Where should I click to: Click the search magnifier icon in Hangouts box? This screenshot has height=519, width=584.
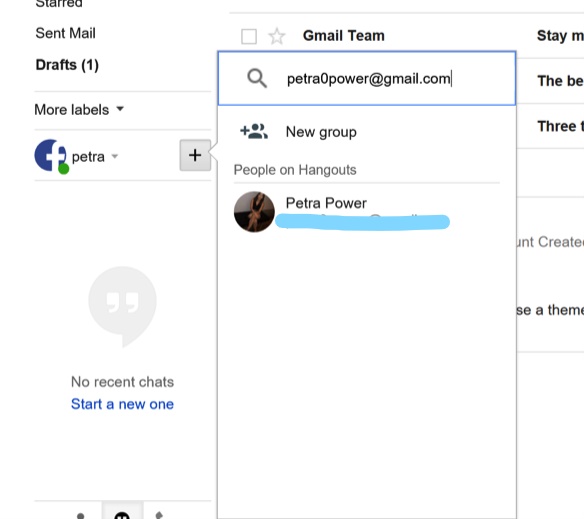click(x=257, y=79)
